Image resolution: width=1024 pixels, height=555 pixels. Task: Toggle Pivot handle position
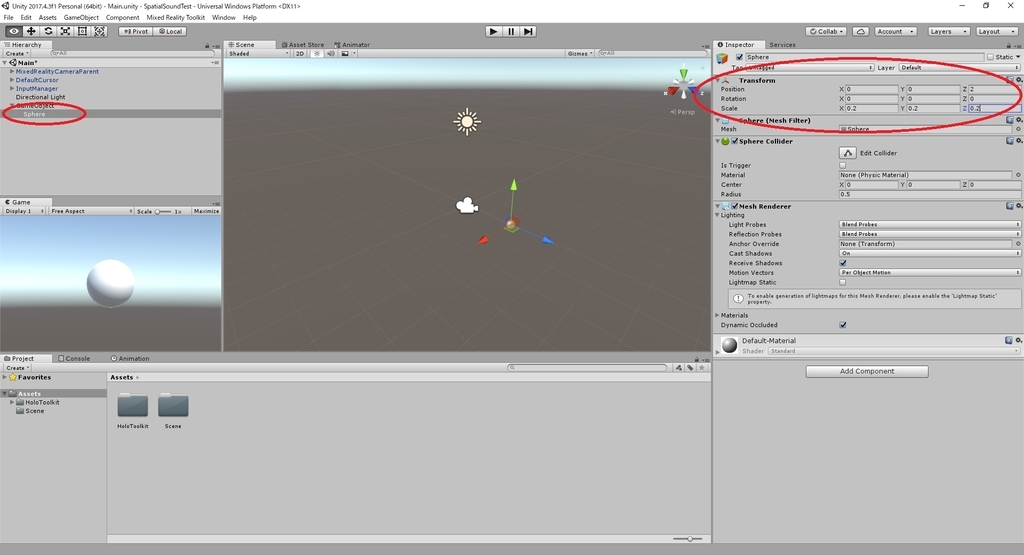coord(136,31)
